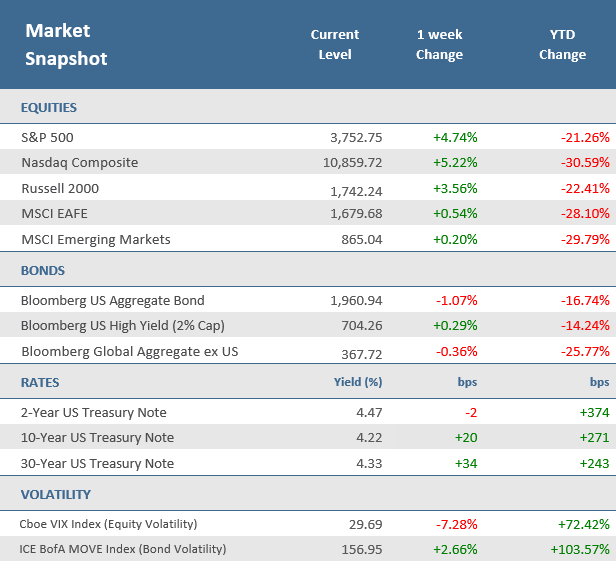The height and width of the screenshot is (561, 616).
Task: Click High Yield YTD change -14.24%
Action: pyautogui.click(x=585, y=326)
